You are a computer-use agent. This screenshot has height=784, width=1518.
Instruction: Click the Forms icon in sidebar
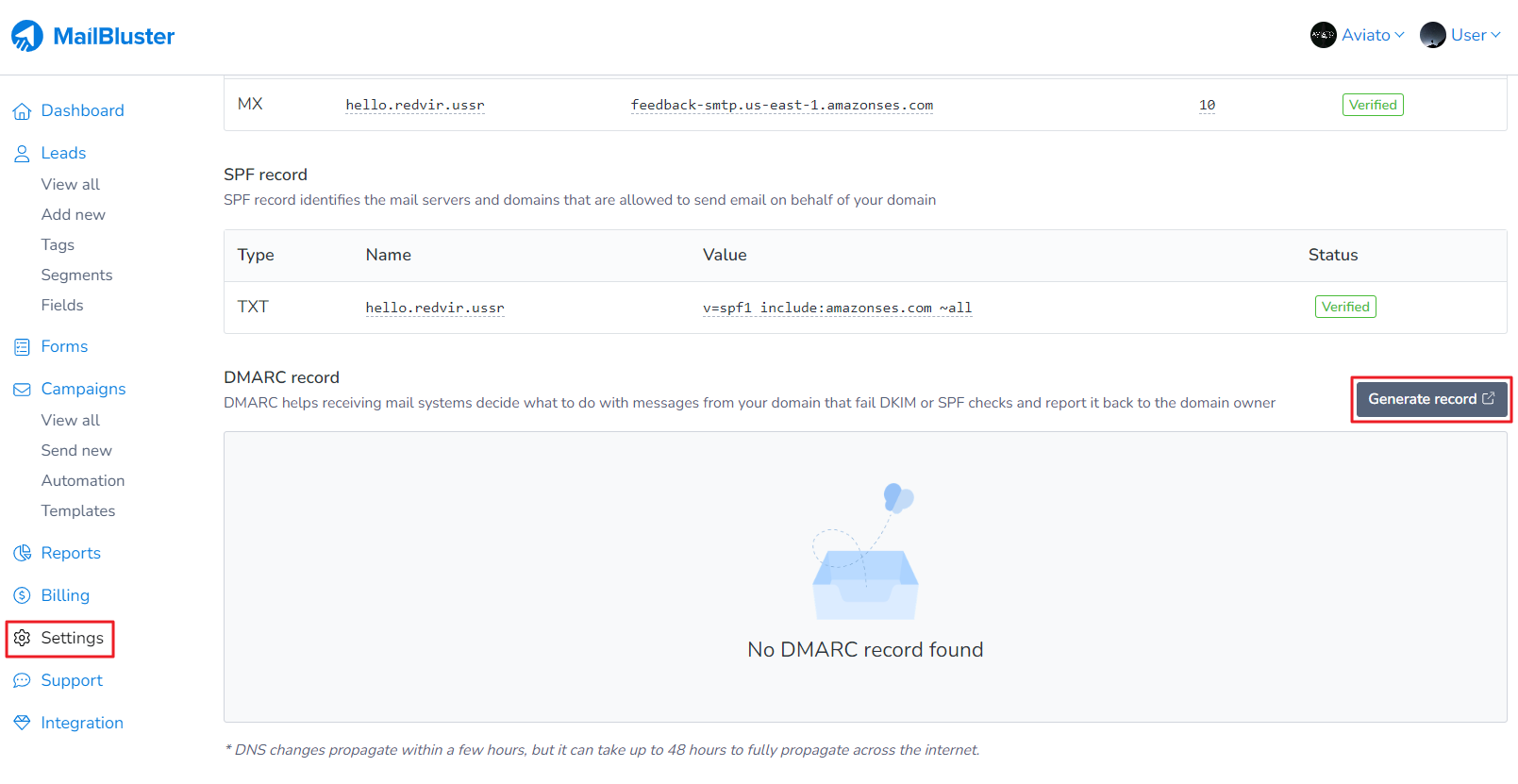22,347
